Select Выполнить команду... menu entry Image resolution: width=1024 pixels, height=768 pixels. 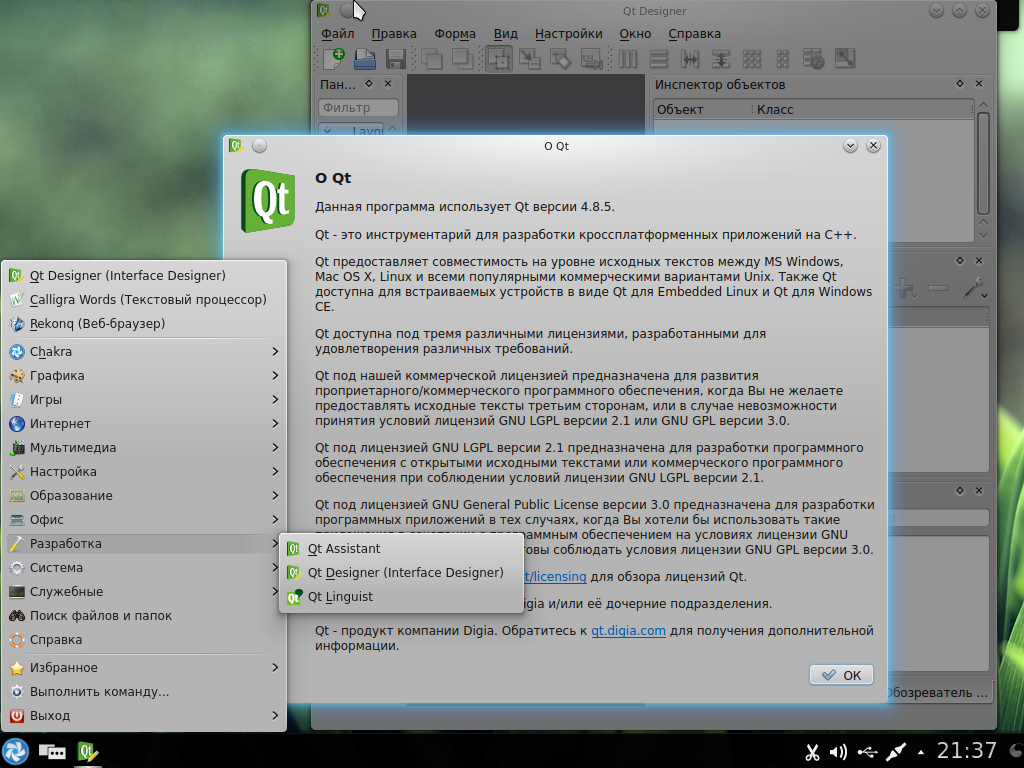144,692
